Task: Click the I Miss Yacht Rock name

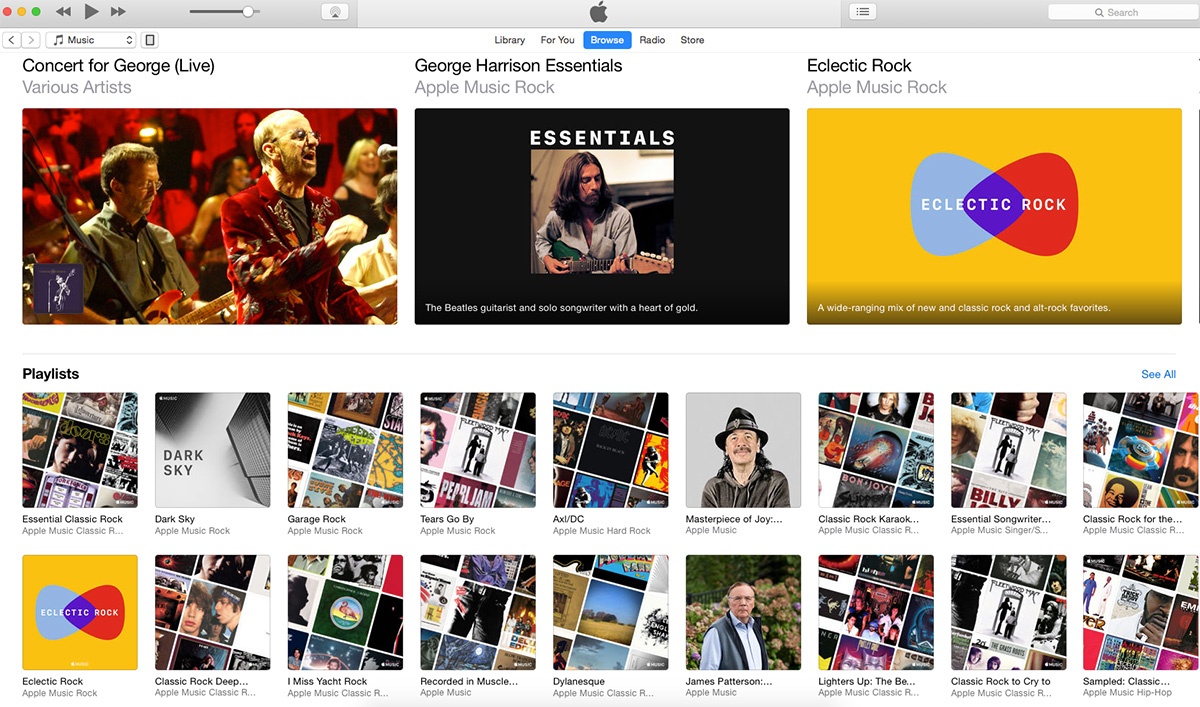Action: [327, 681]
